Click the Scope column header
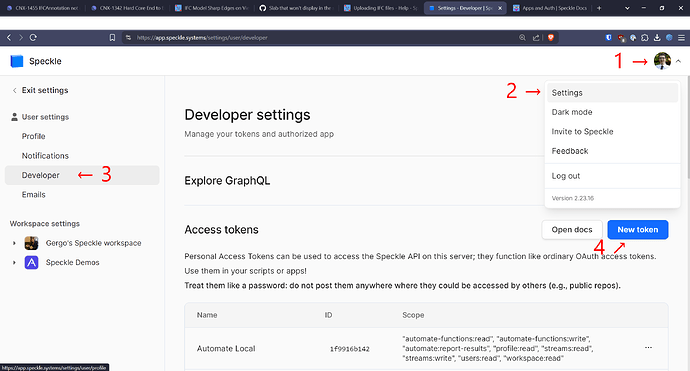This screenshot has height=371, width=690. [413, 315]
